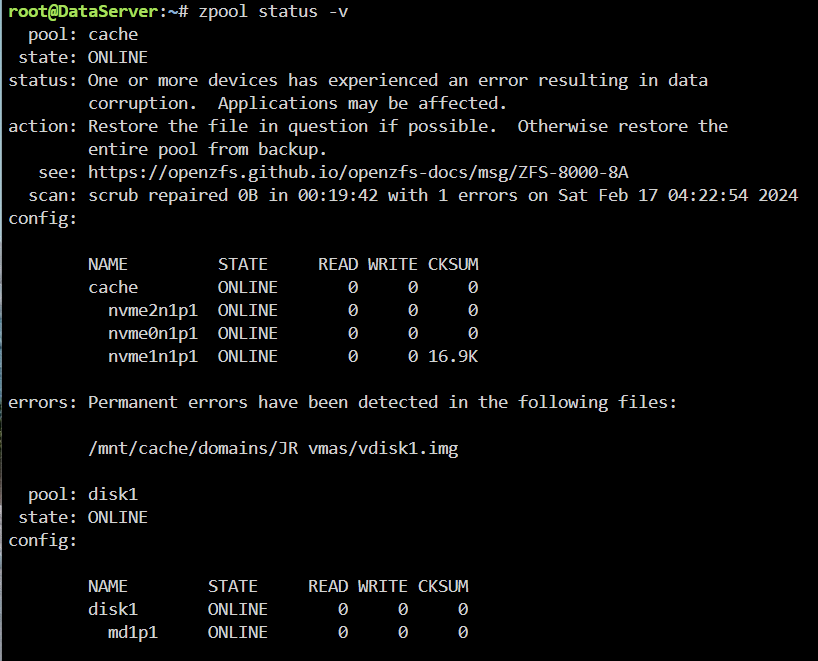The width and height of the screenshot is (818, 661).
Task: Click the cache pool name at top
Action: tap(113, 34)
